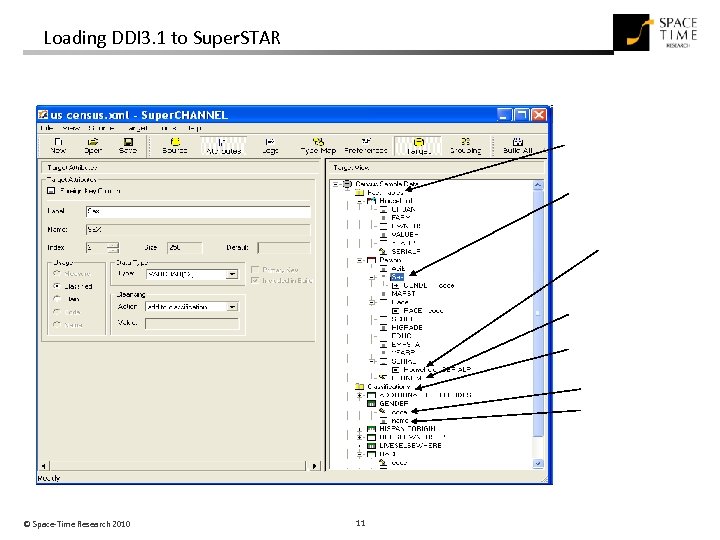Click the Name text field
The width and height of the screenshot is (720, 540).
click(x=198, y=230)
